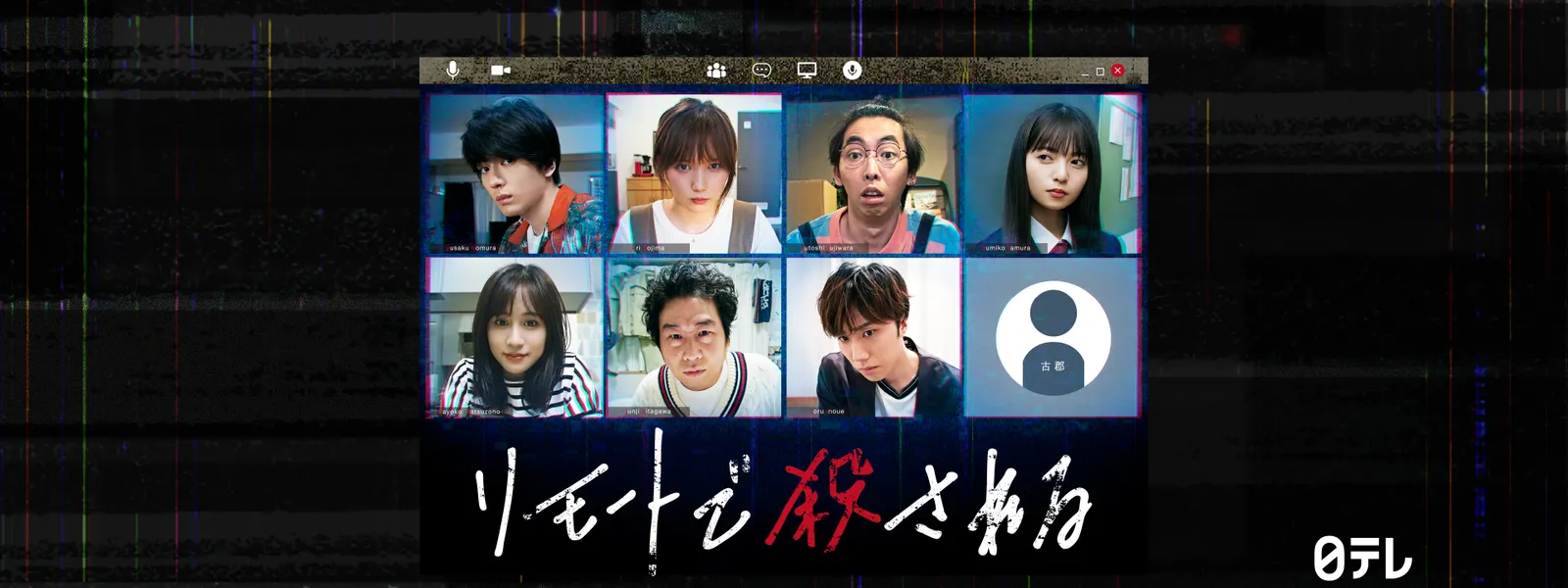The height and width of the screenshot is (588, 1568).
Task: Select the tile labeled 'umiko amura'
Action: point(1053,173)
